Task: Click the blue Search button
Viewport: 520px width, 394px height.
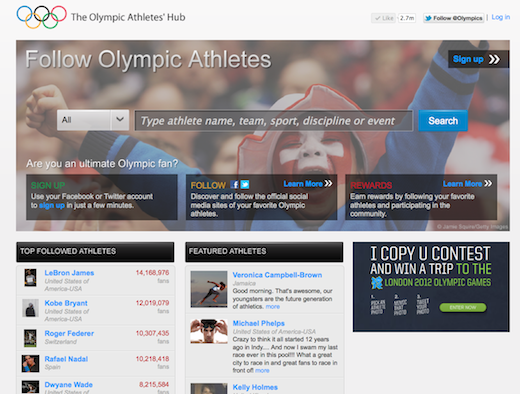Action: pos(443,121)
